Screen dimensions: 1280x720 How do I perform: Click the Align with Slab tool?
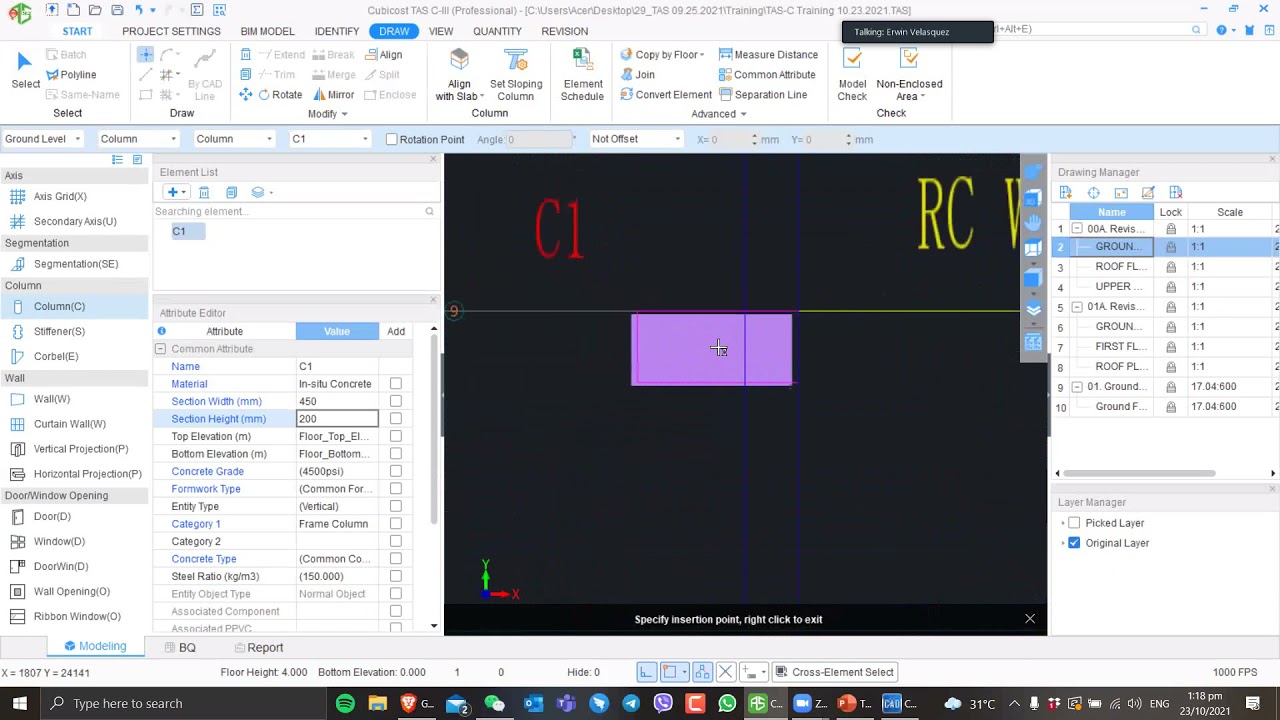[x=460, y=76]
